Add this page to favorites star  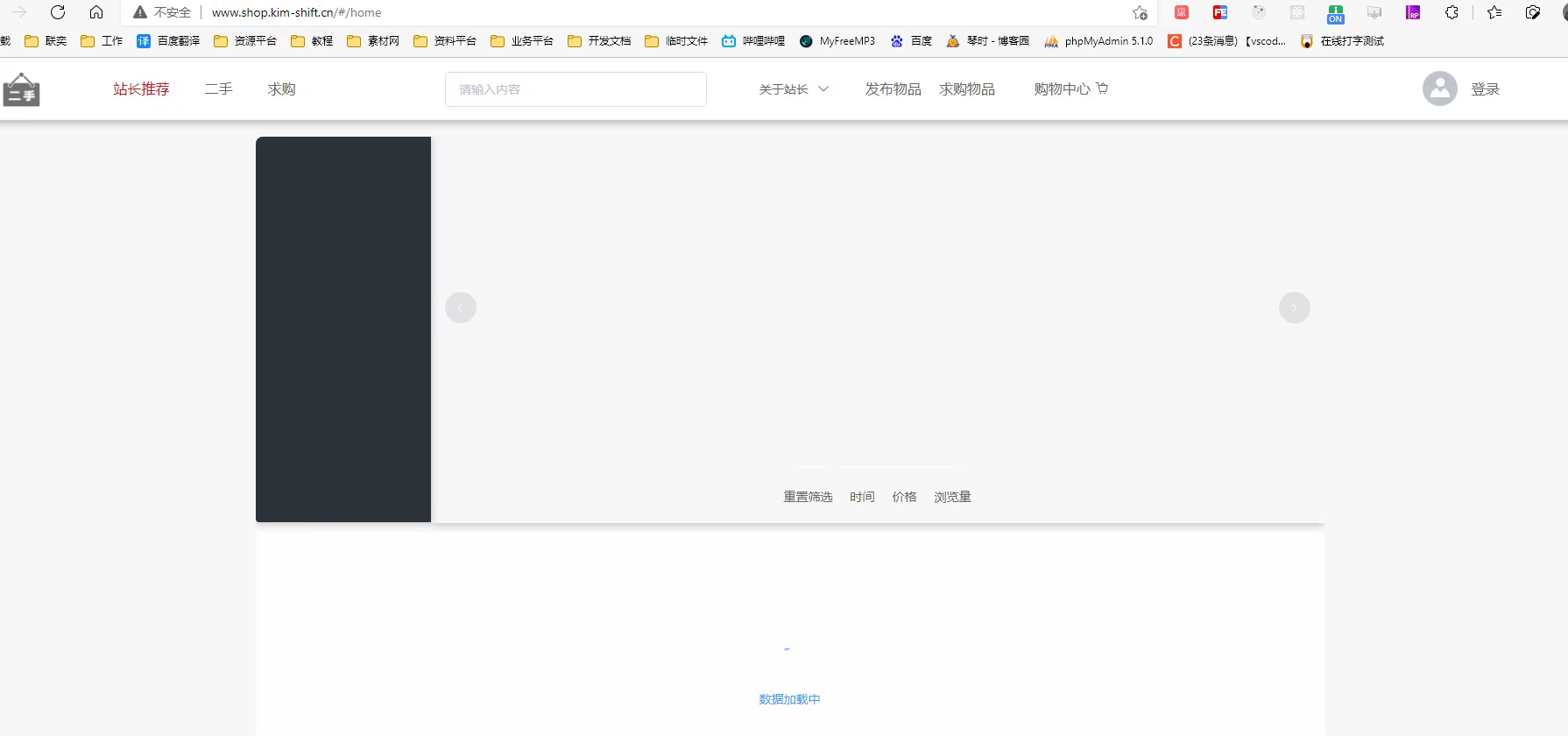[1140, 12]
